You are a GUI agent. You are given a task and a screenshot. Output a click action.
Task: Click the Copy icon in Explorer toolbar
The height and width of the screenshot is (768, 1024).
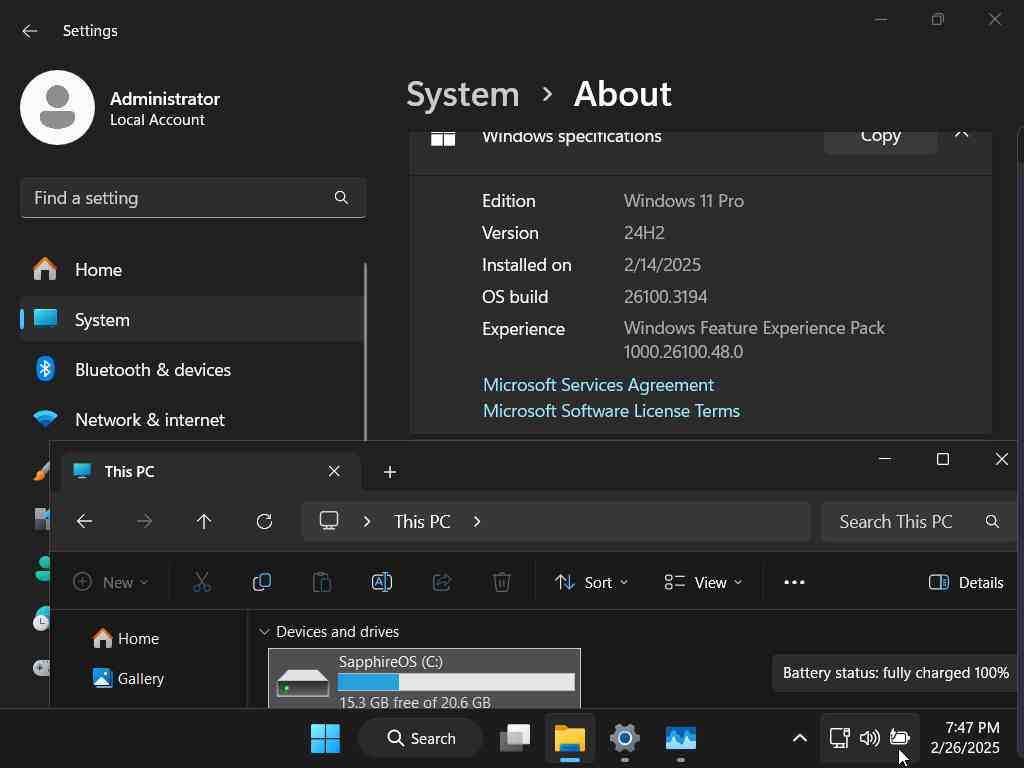(x=262, y=582)
